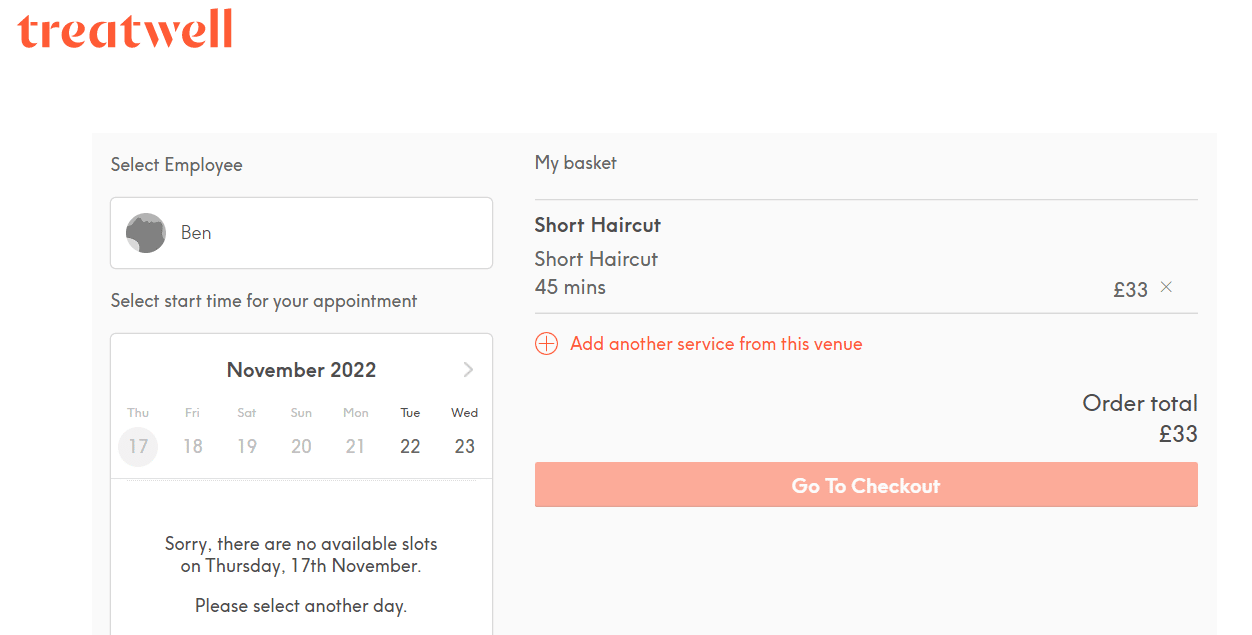Click the November 2022 month heading
The width and height of the screenshot is (1252, 635).
point(301,370)
